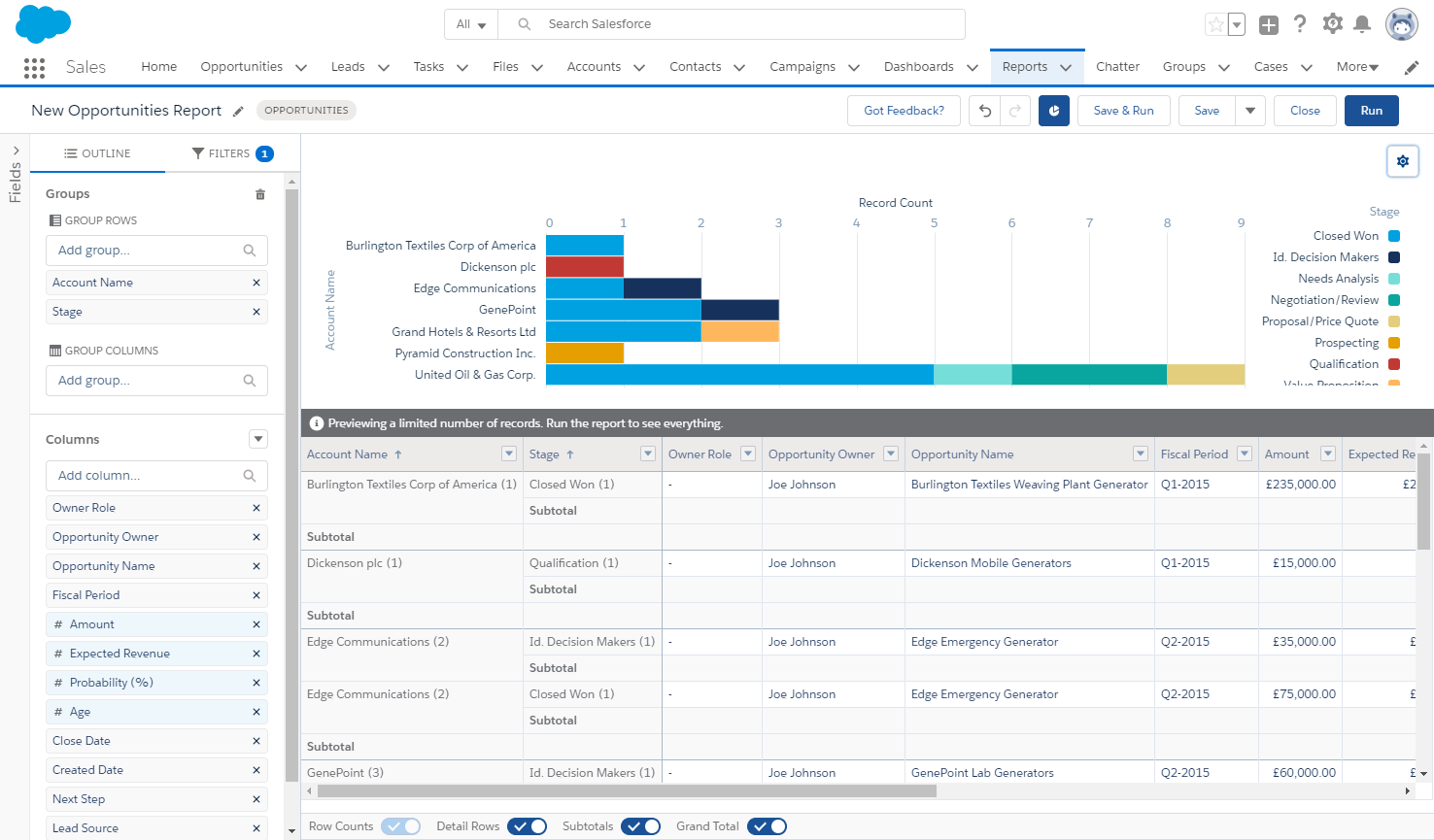Remove the Close Date column
This screenshot has height=840, width=1434.
(256, 741)
